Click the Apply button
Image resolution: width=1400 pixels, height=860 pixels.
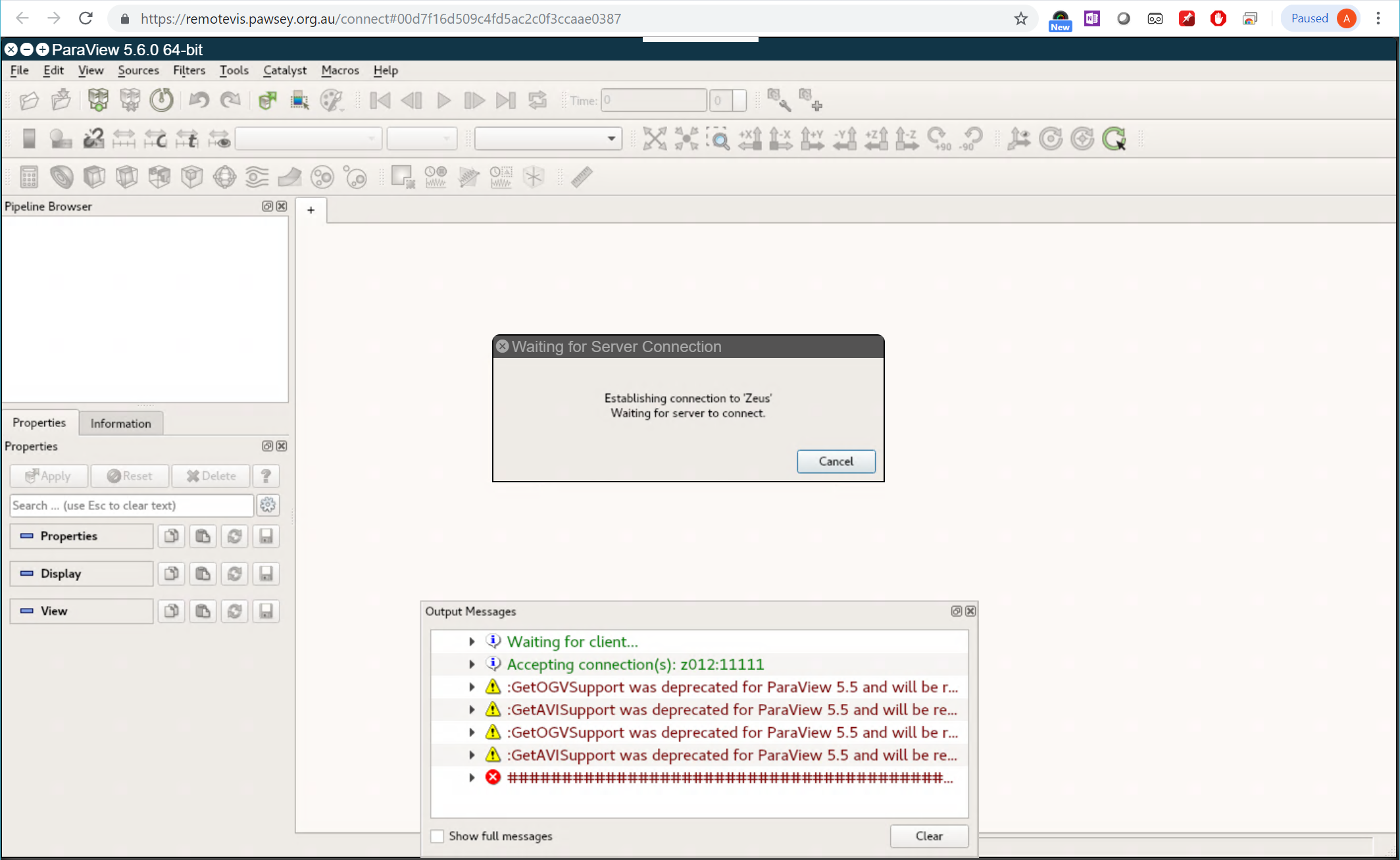coord(49,475)
